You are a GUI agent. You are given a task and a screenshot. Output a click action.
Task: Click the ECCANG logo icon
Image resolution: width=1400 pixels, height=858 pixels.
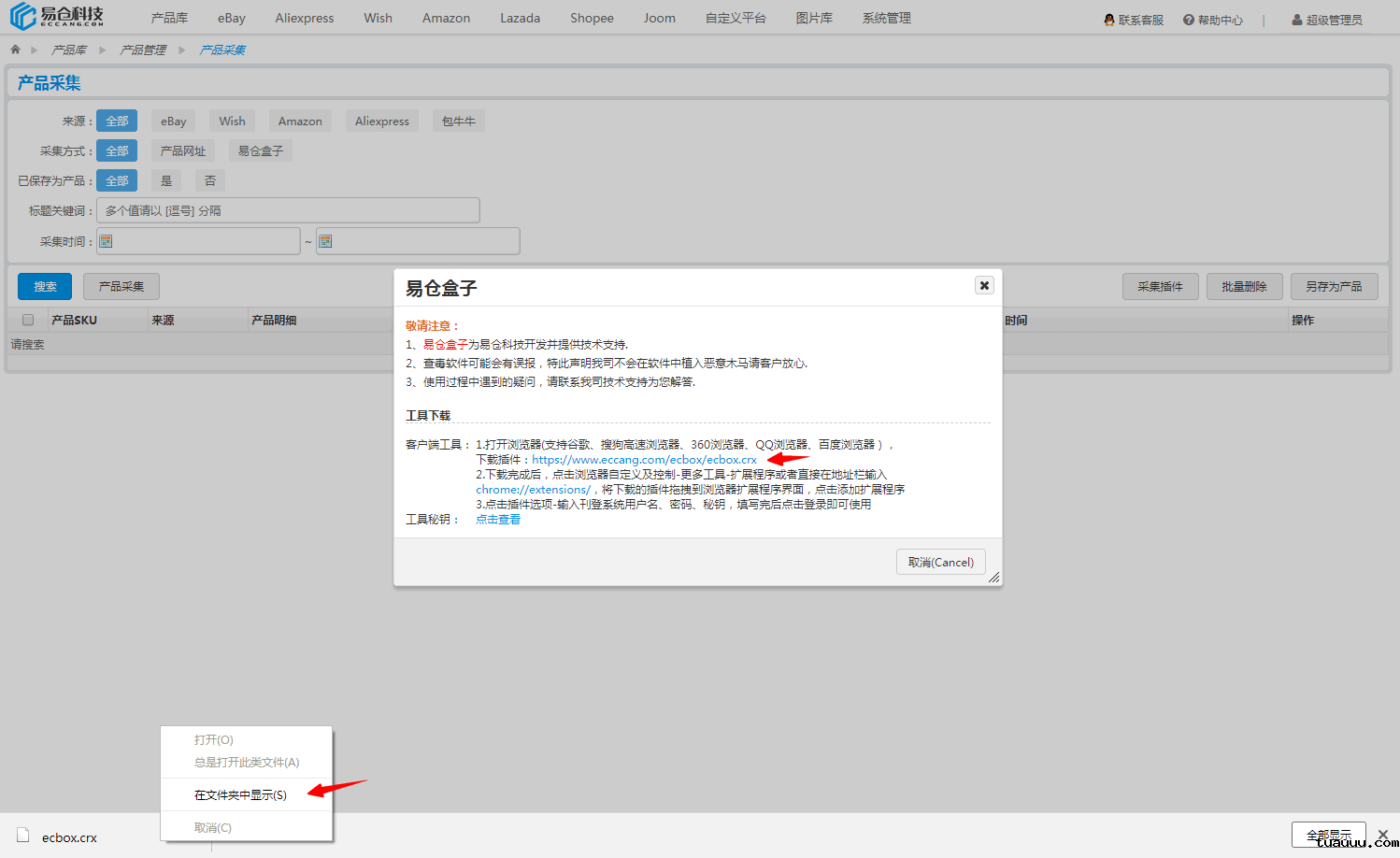tap(22, 17)
